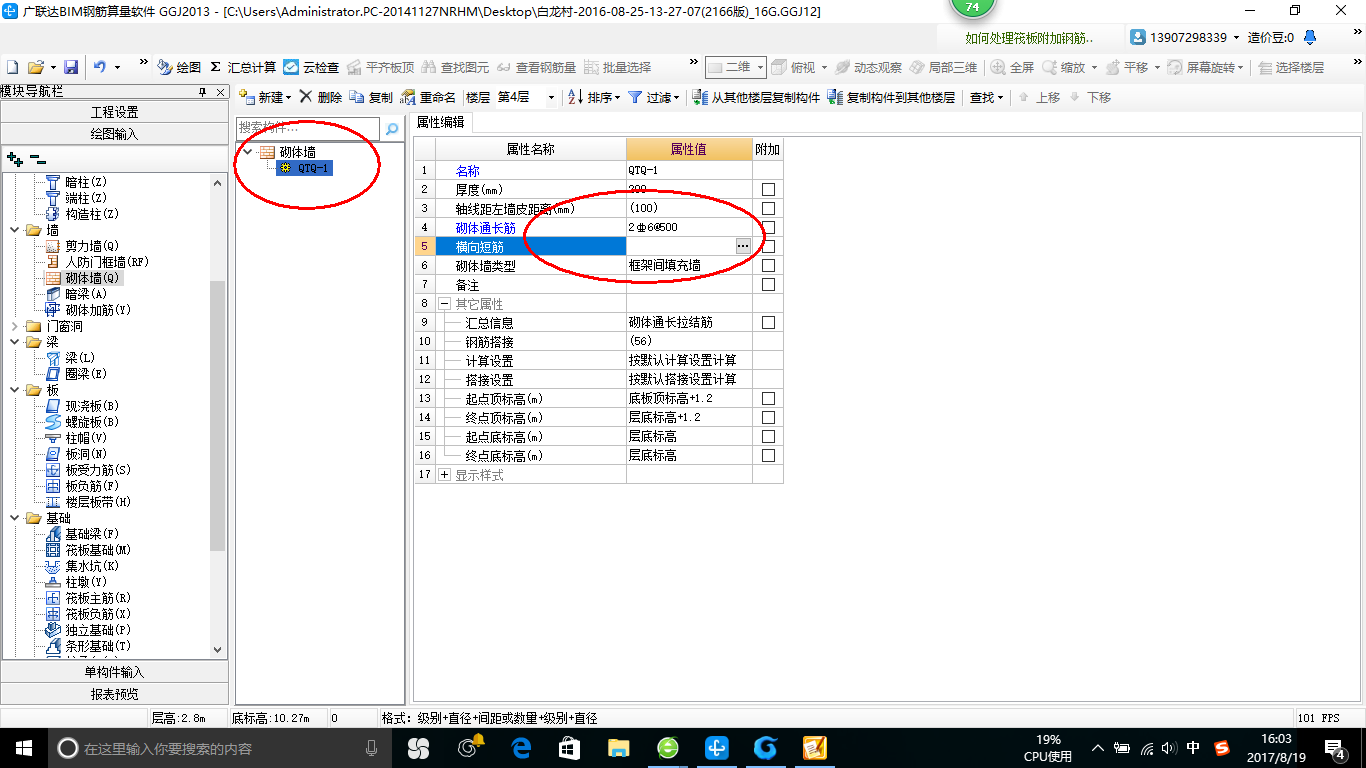Save the project with the floppy icon
This screenshot has width=1366, height=768.
[x=71, y=67]
